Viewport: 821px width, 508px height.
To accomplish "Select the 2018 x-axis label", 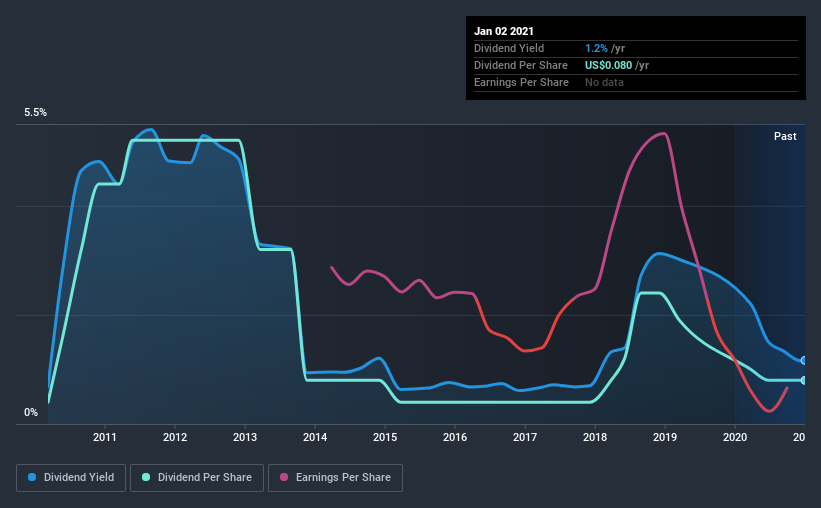I will click(x=595, y=437).
